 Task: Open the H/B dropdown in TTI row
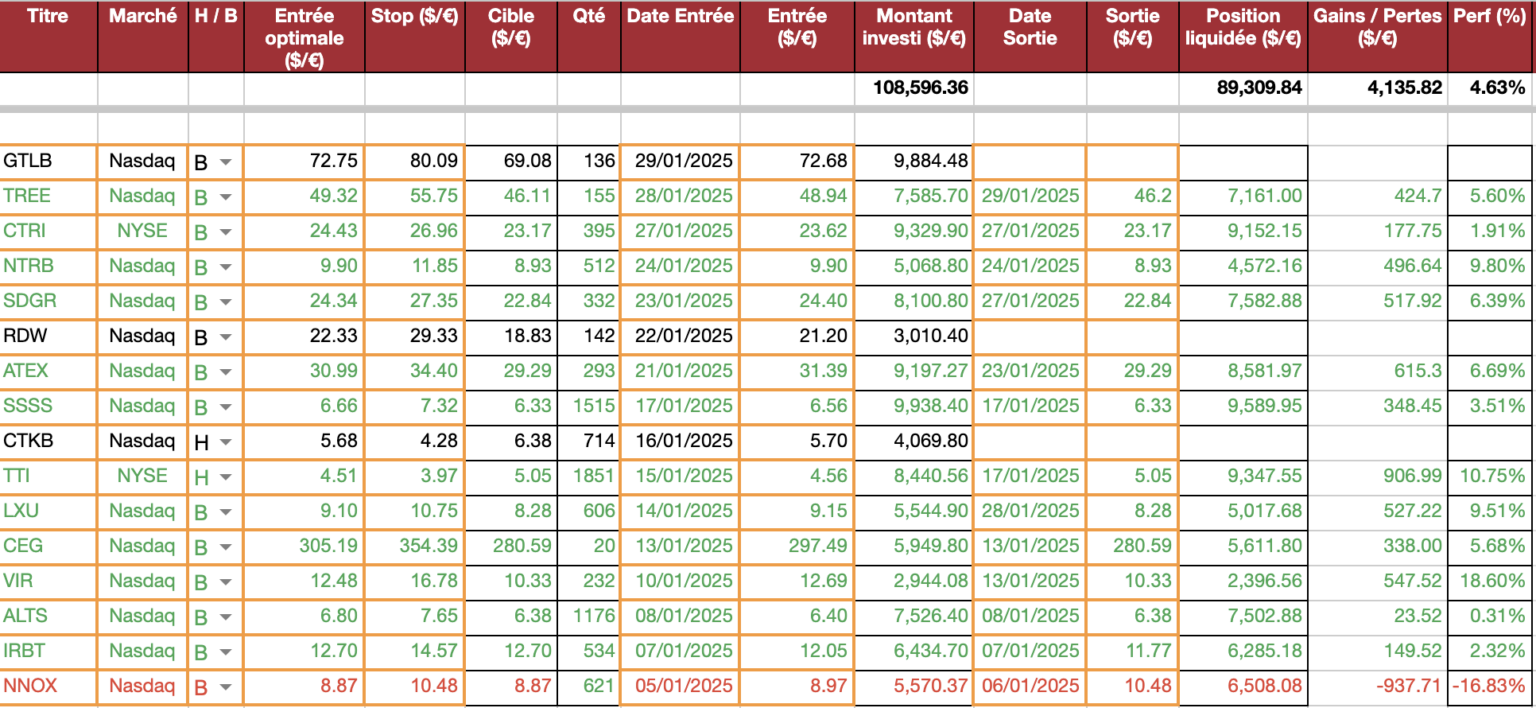(x=226, y=477)
